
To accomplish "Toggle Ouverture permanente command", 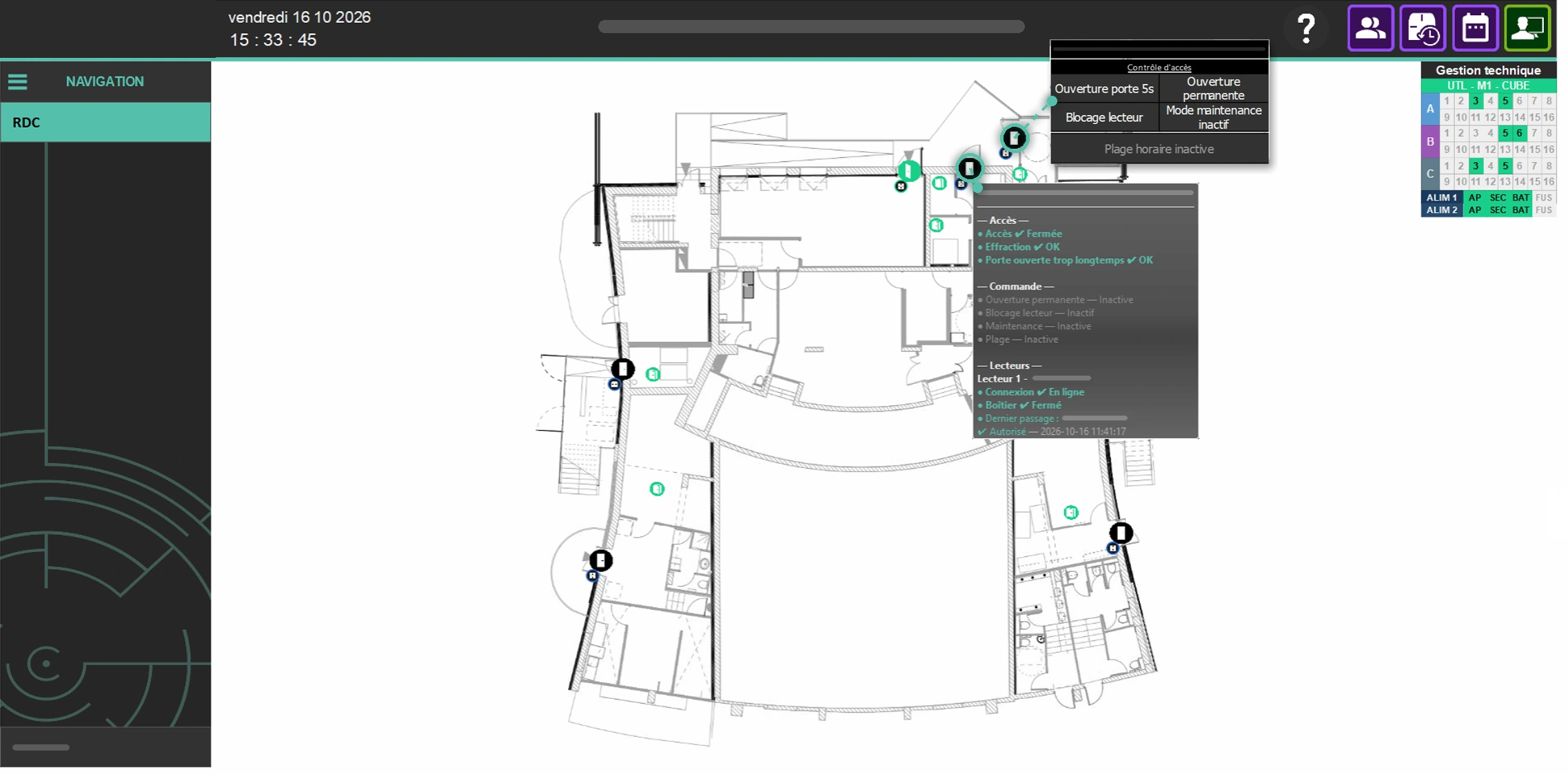I will click(1214, 89).
